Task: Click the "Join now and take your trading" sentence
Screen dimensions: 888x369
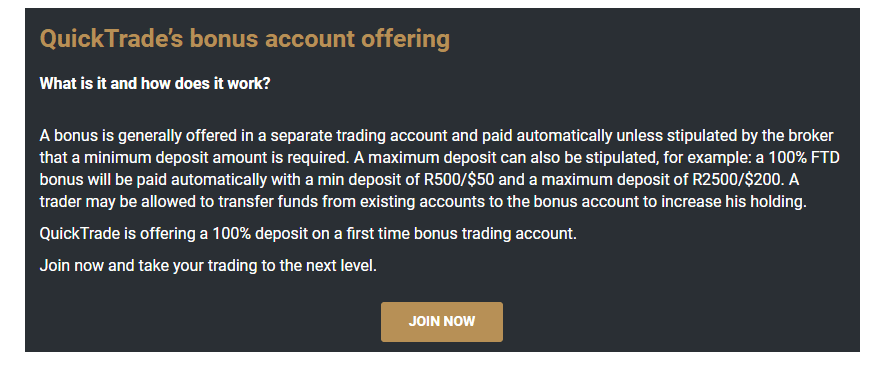Action: pos(208,265)
